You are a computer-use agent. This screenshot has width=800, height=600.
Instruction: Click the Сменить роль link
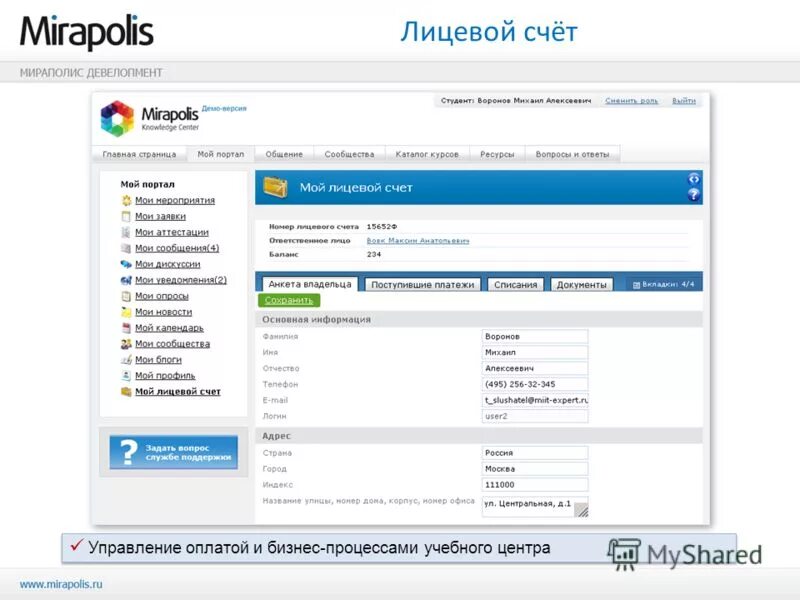click(632, 101)
